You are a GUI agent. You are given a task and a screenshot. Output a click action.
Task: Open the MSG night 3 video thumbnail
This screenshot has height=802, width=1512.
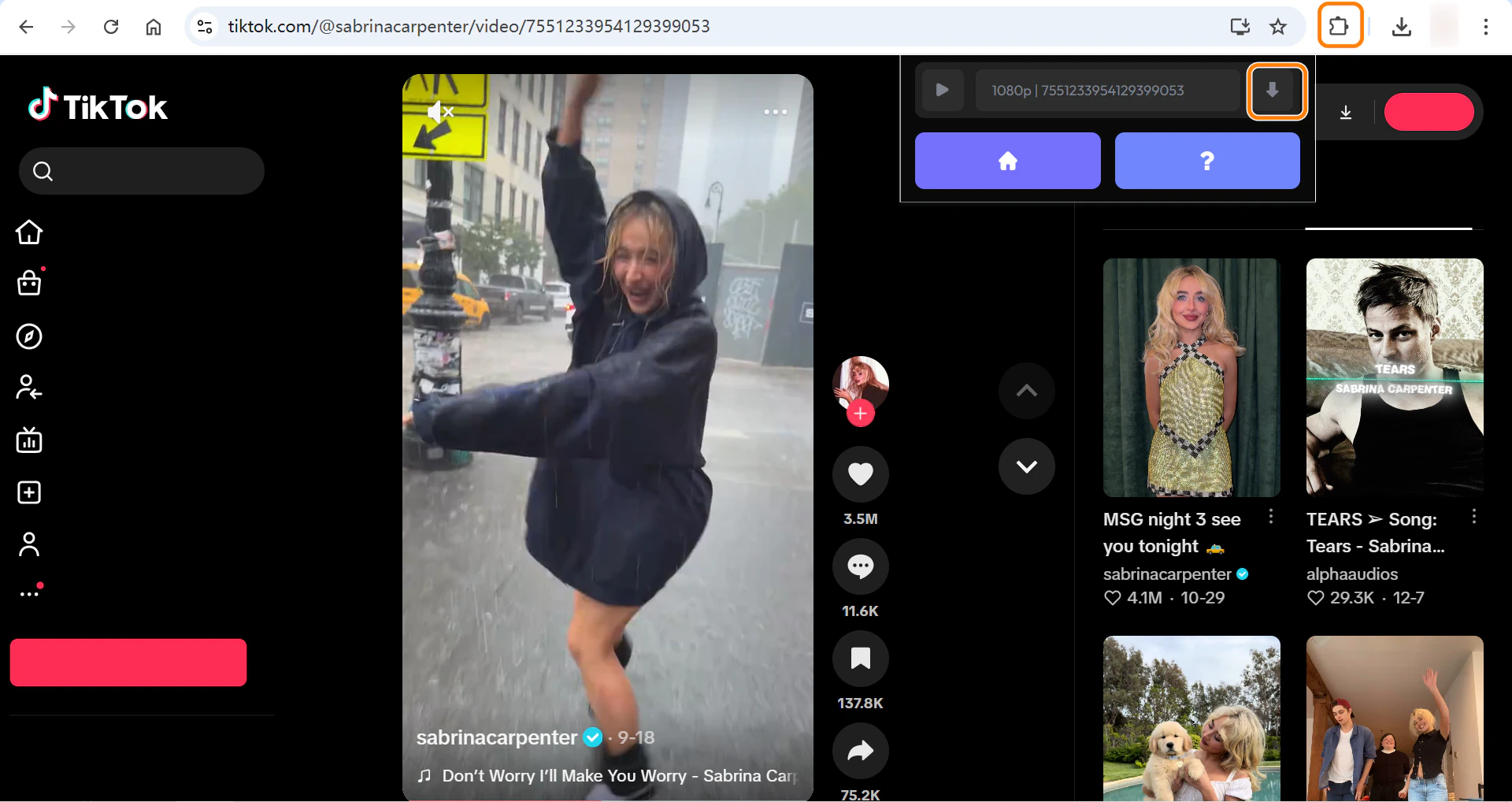pyautogui.click(x=1191, y=377)
